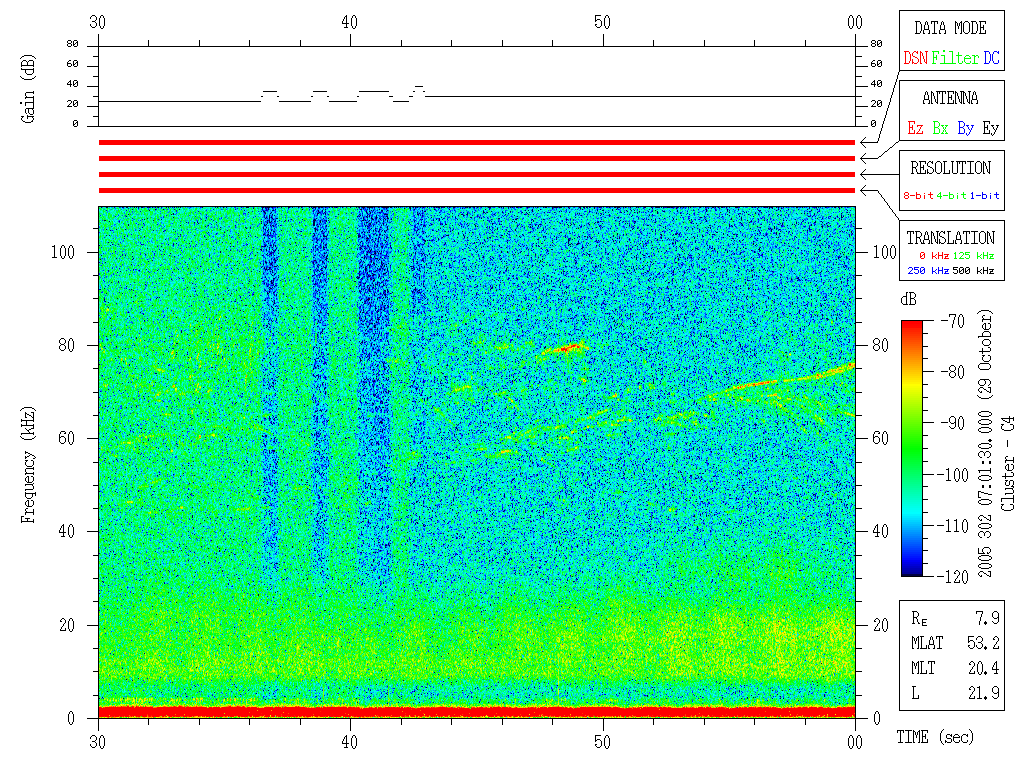Click the DATA MODE legend title

point(950,28)
